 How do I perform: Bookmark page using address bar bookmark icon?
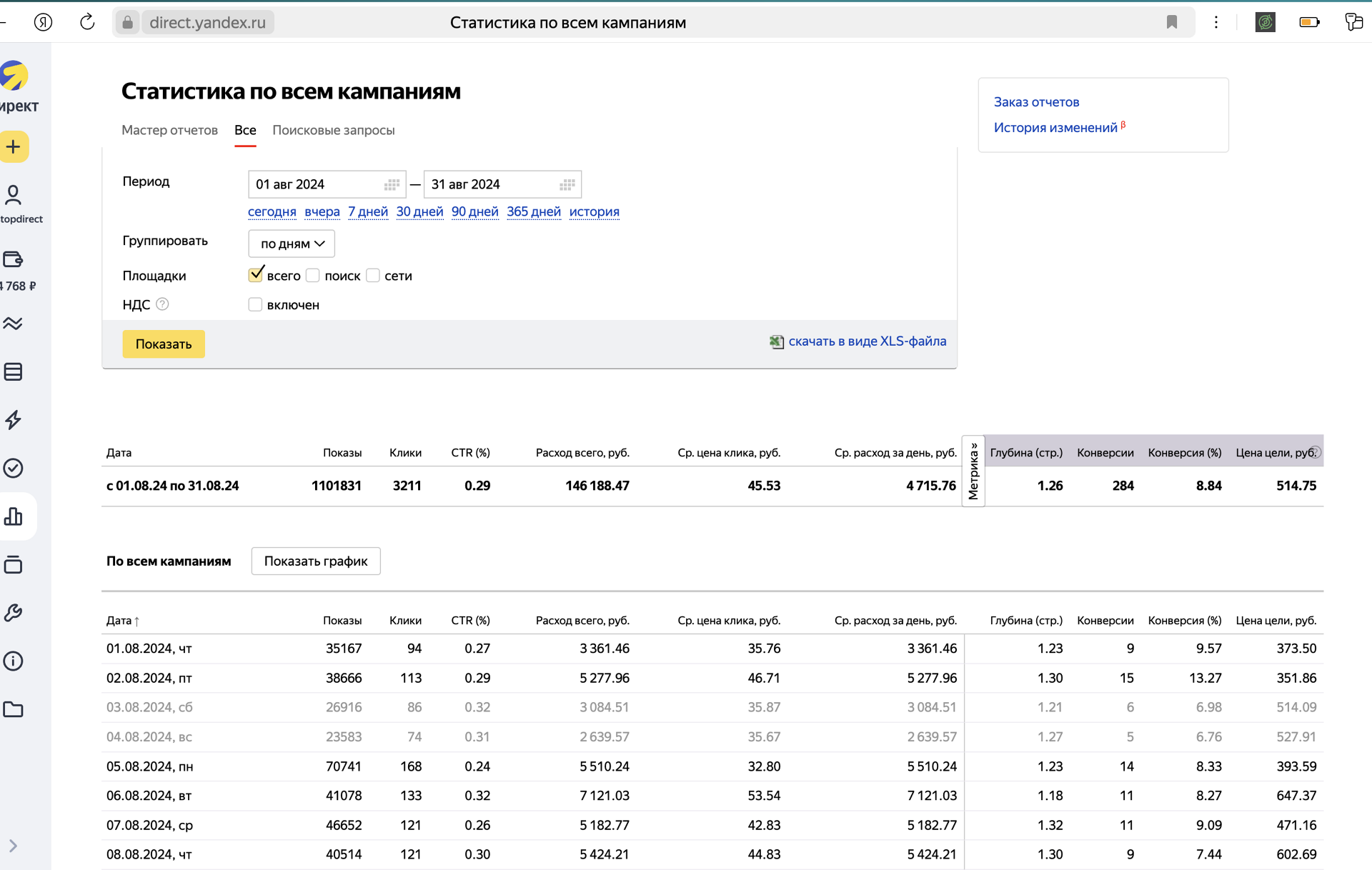click(x=1172, y=22)
